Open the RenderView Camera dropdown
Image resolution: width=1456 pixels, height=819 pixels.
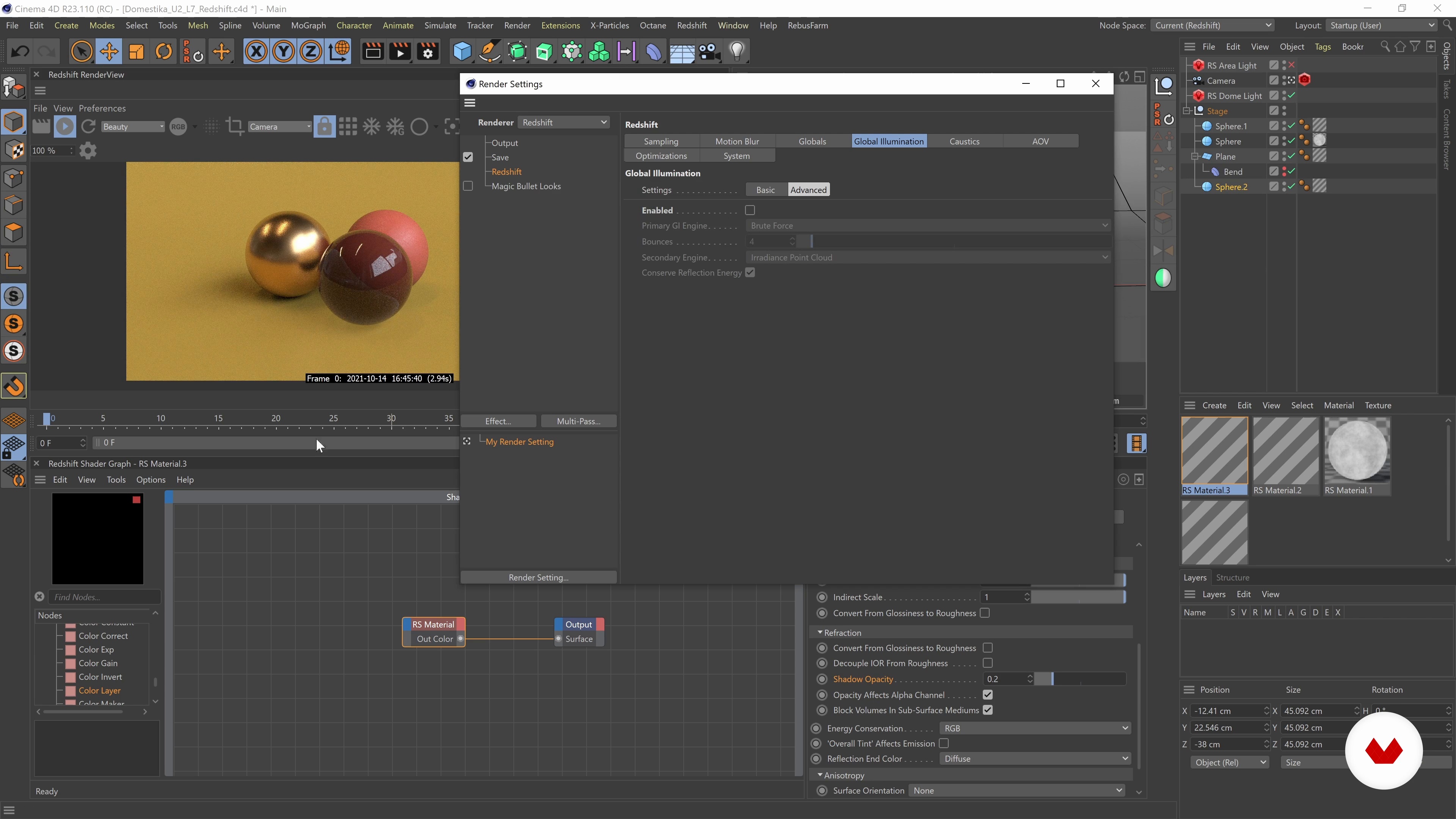tap(280, 127)
